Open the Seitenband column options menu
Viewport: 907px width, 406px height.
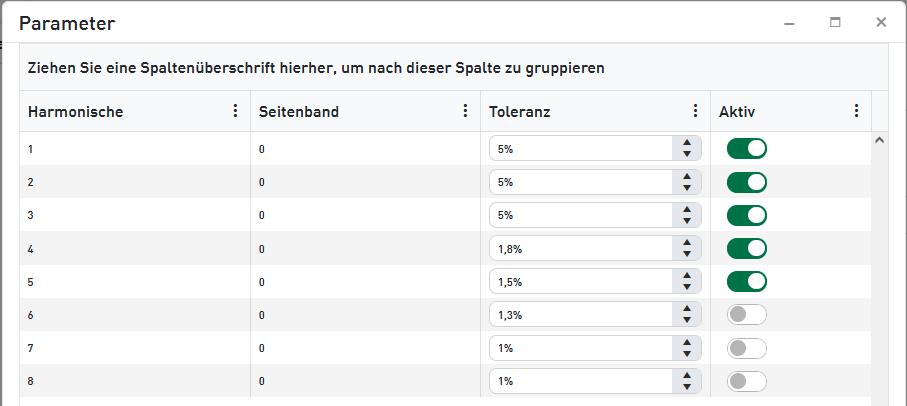point(465,111)
